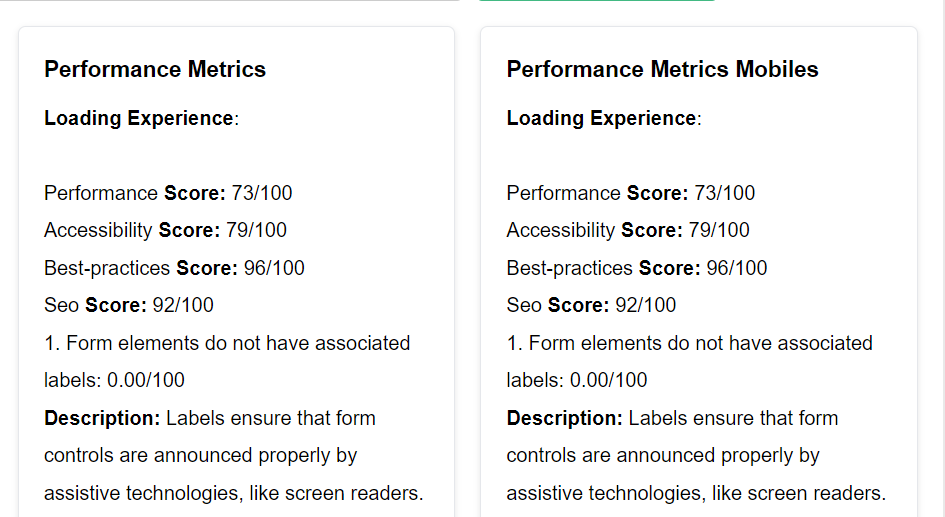The width and height of the screenshot is (945, 517).
Task: Click the 0.00/100 label score in Performance Metrics card
Action: tap(146, 380)
